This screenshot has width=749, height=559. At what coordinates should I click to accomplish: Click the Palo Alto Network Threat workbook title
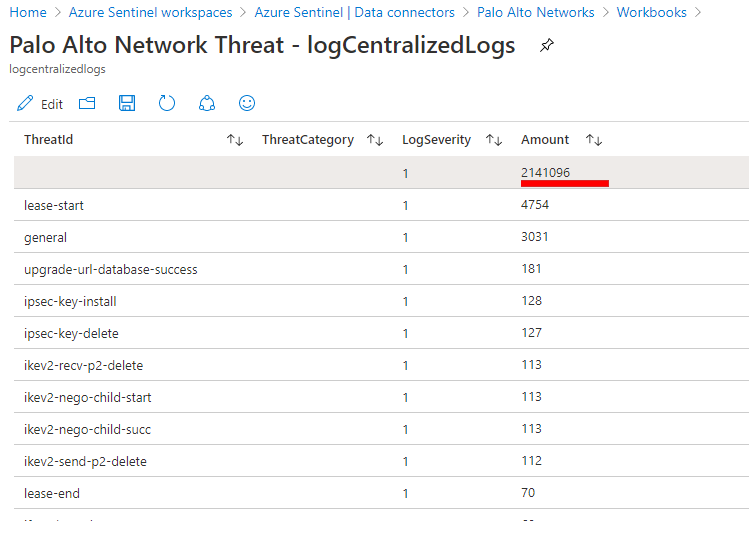point(262,45)
